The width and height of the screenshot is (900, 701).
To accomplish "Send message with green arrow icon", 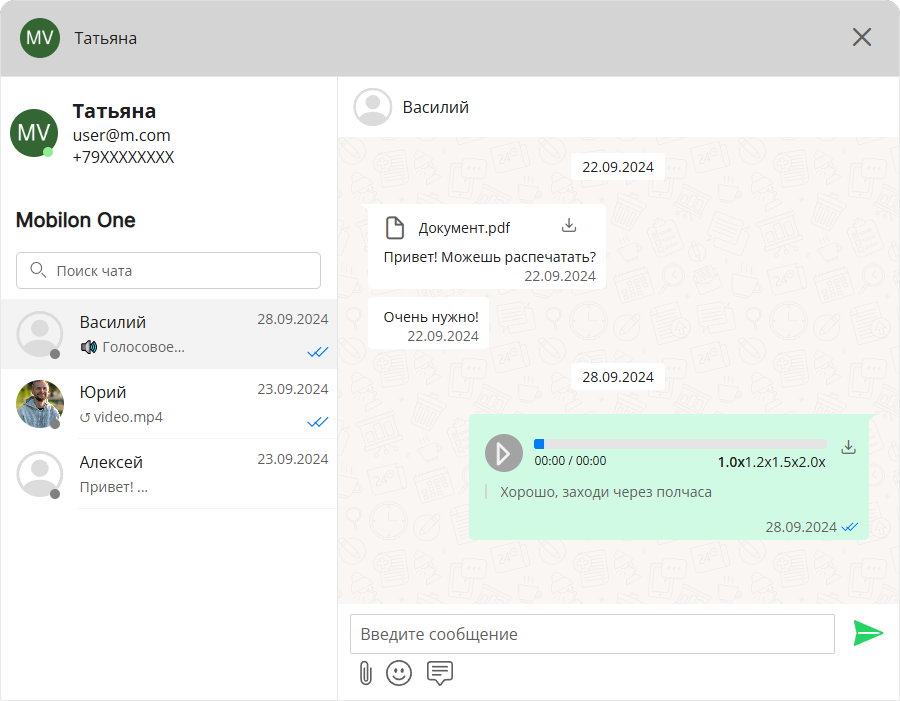I will pyautogui.click(x=868, y=633).
